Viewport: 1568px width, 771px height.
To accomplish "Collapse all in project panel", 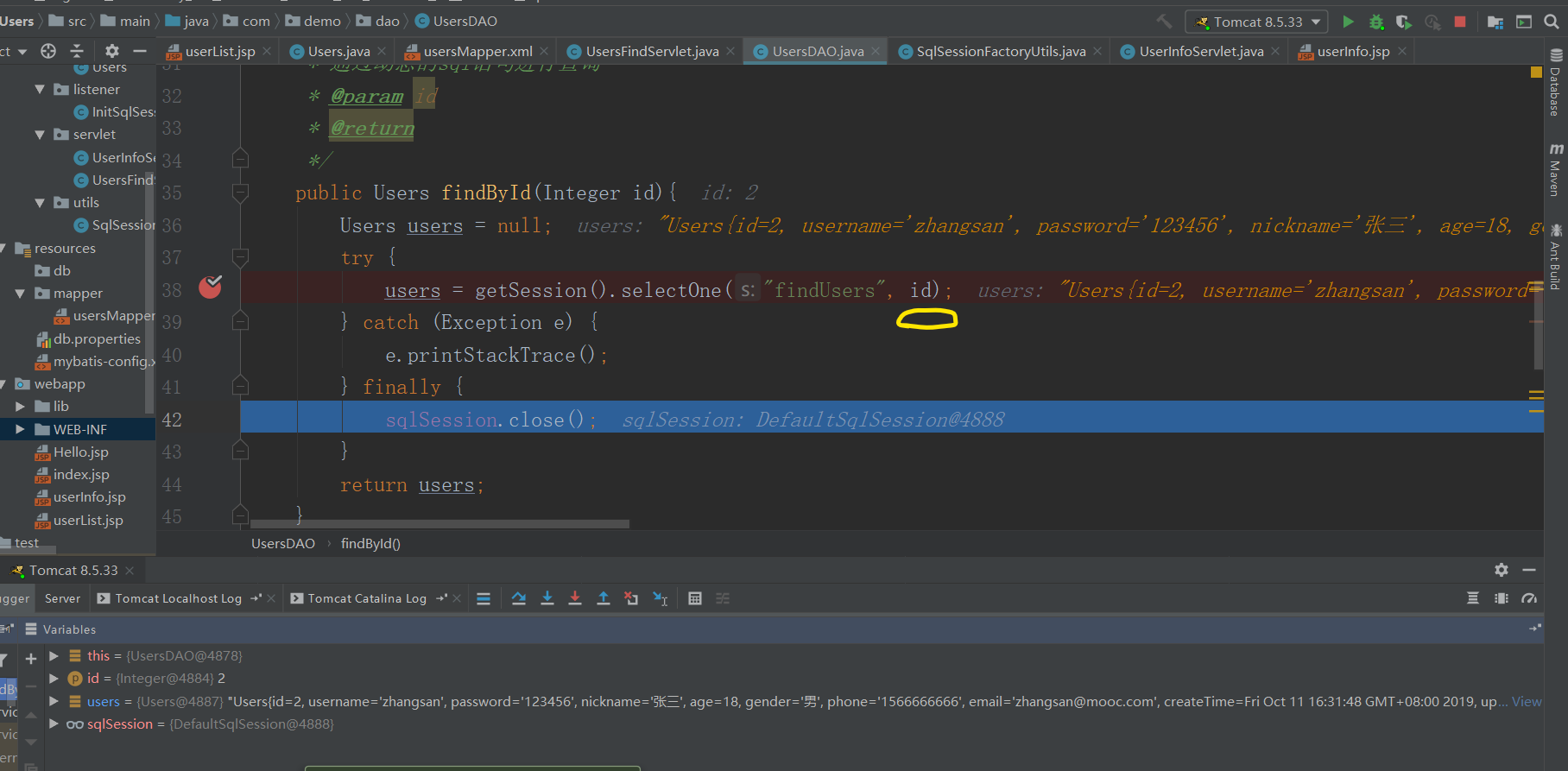I will tap(77, 51).
